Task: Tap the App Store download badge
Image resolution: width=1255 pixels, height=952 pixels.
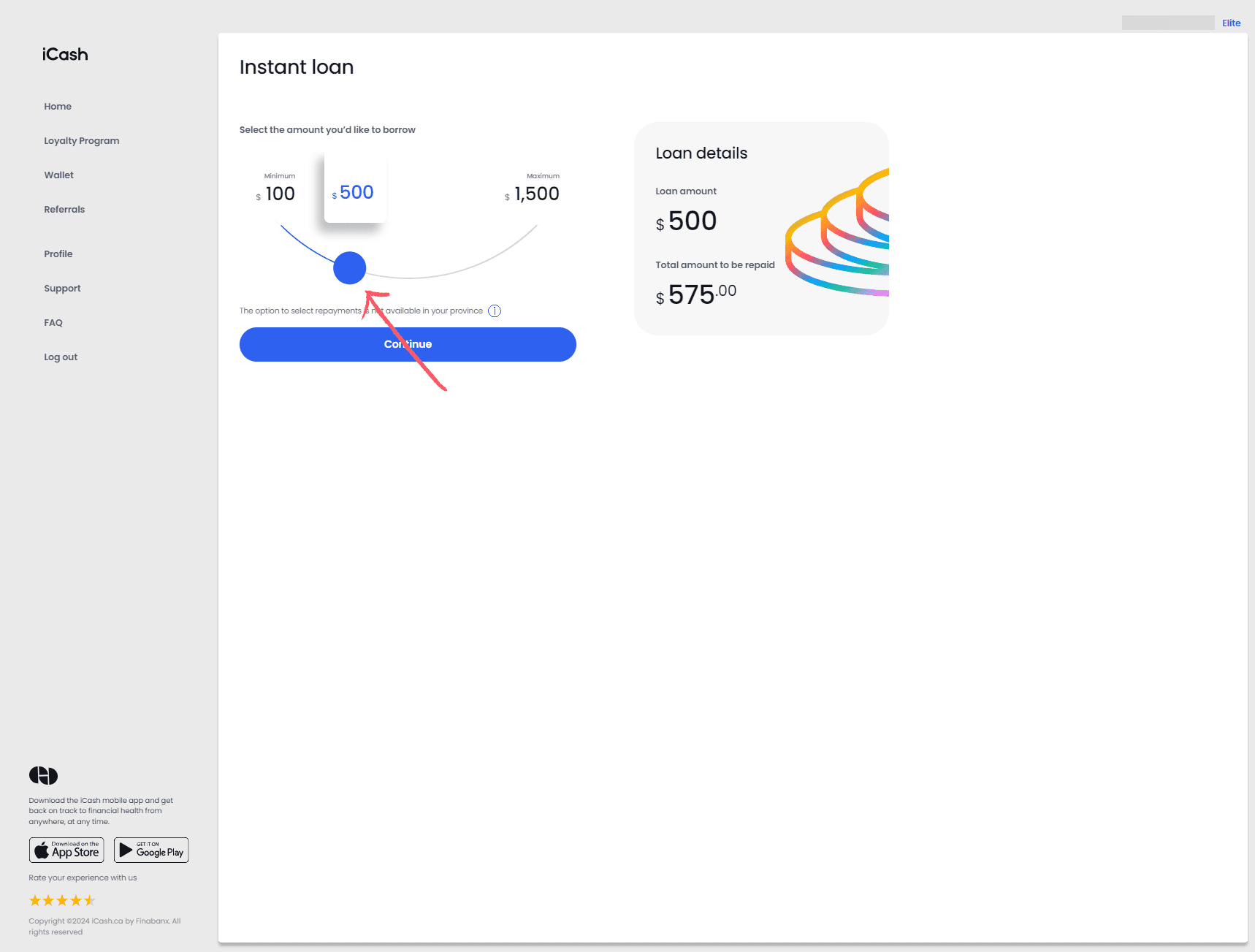Action: coord(66,850)
